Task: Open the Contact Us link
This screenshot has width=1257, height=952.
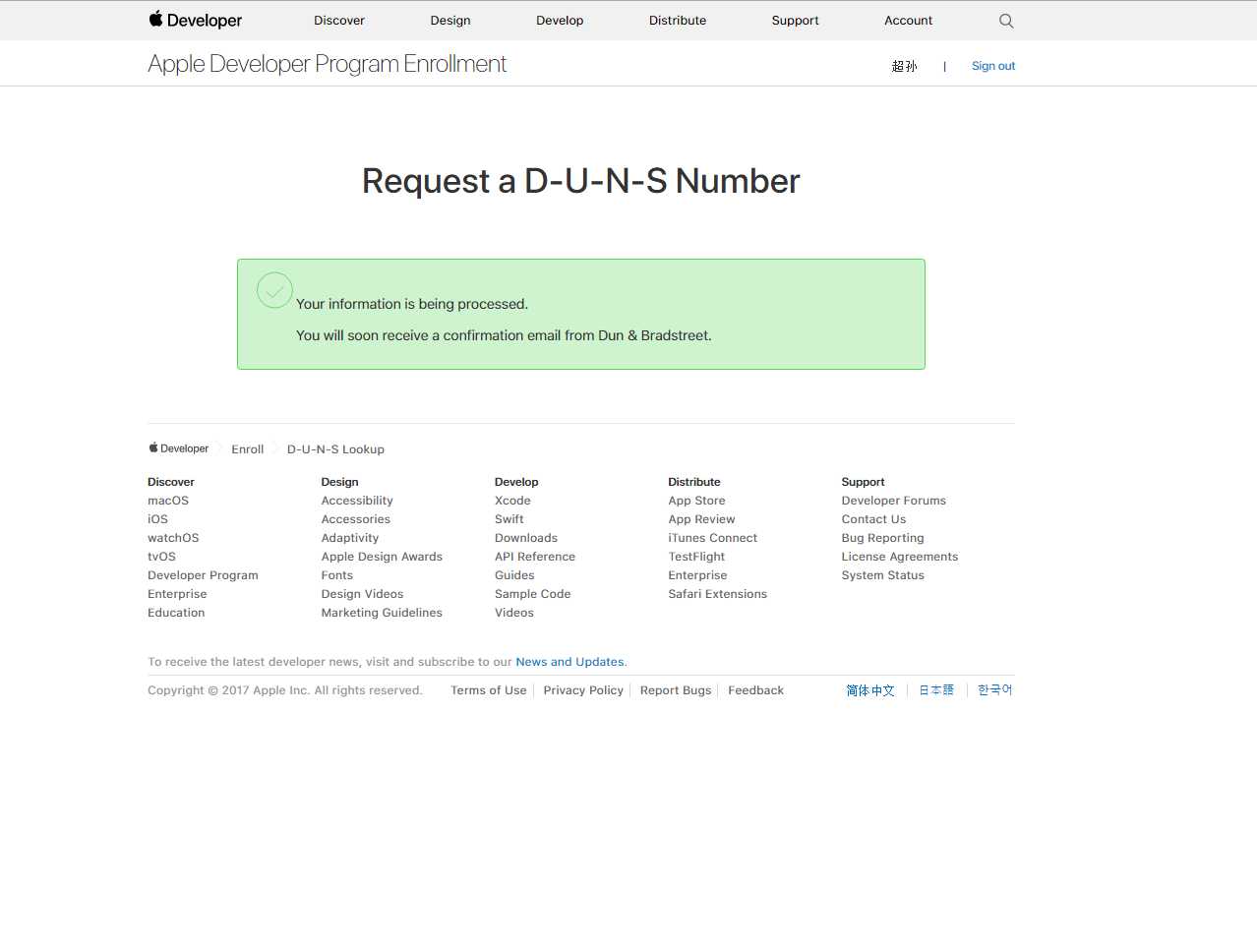Action: click(873, 519)
